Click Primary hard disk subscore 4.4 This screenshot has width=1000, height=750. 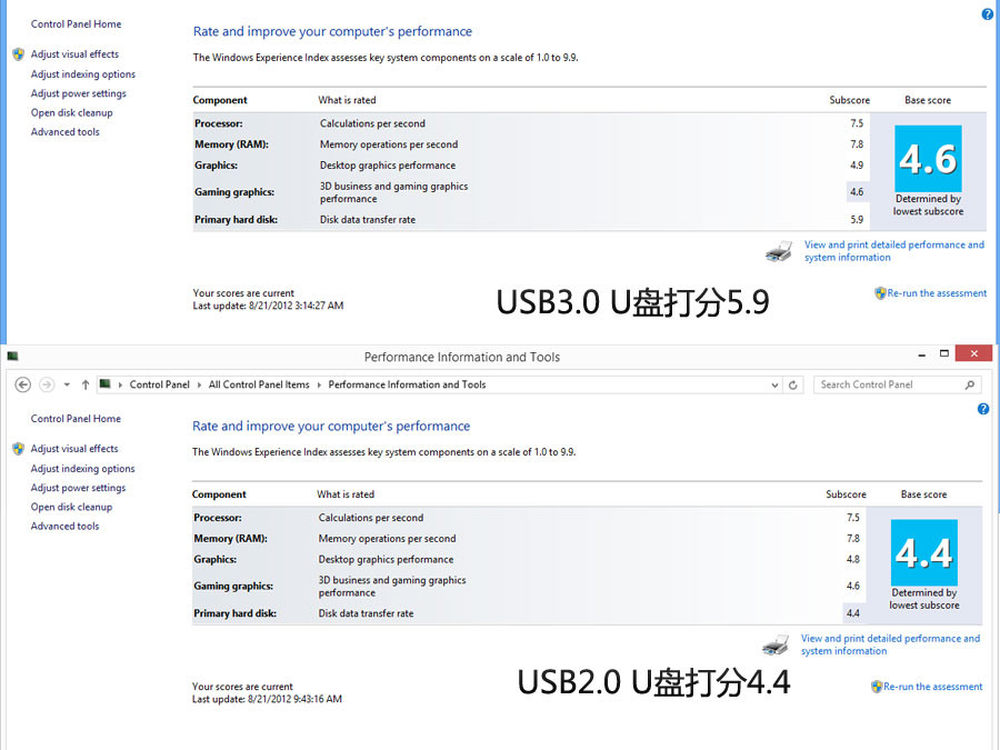[x=853, y=613]
